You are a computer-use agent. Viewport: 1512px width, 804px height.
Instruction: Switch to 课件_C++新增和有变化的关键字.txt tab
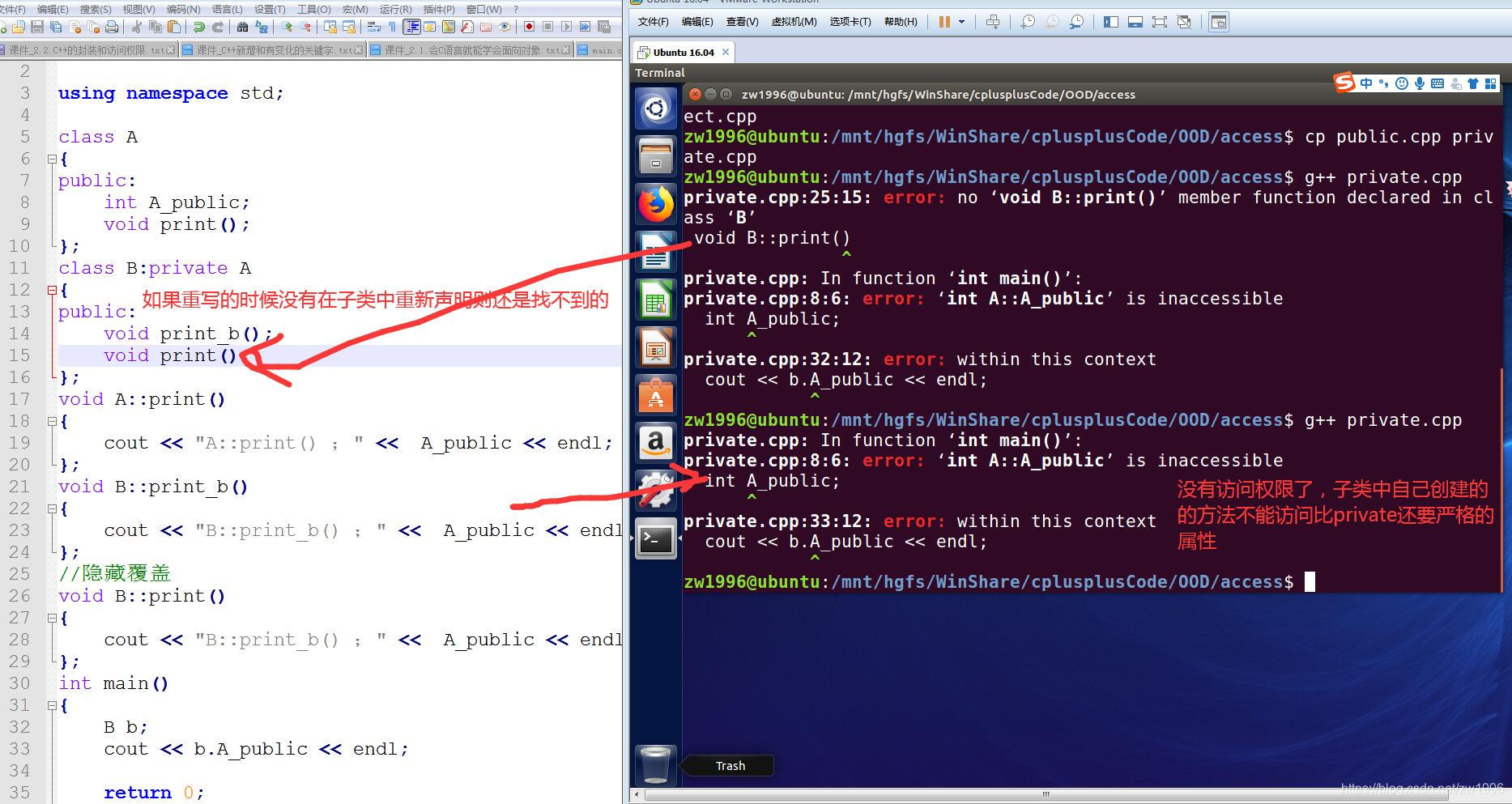273,50
